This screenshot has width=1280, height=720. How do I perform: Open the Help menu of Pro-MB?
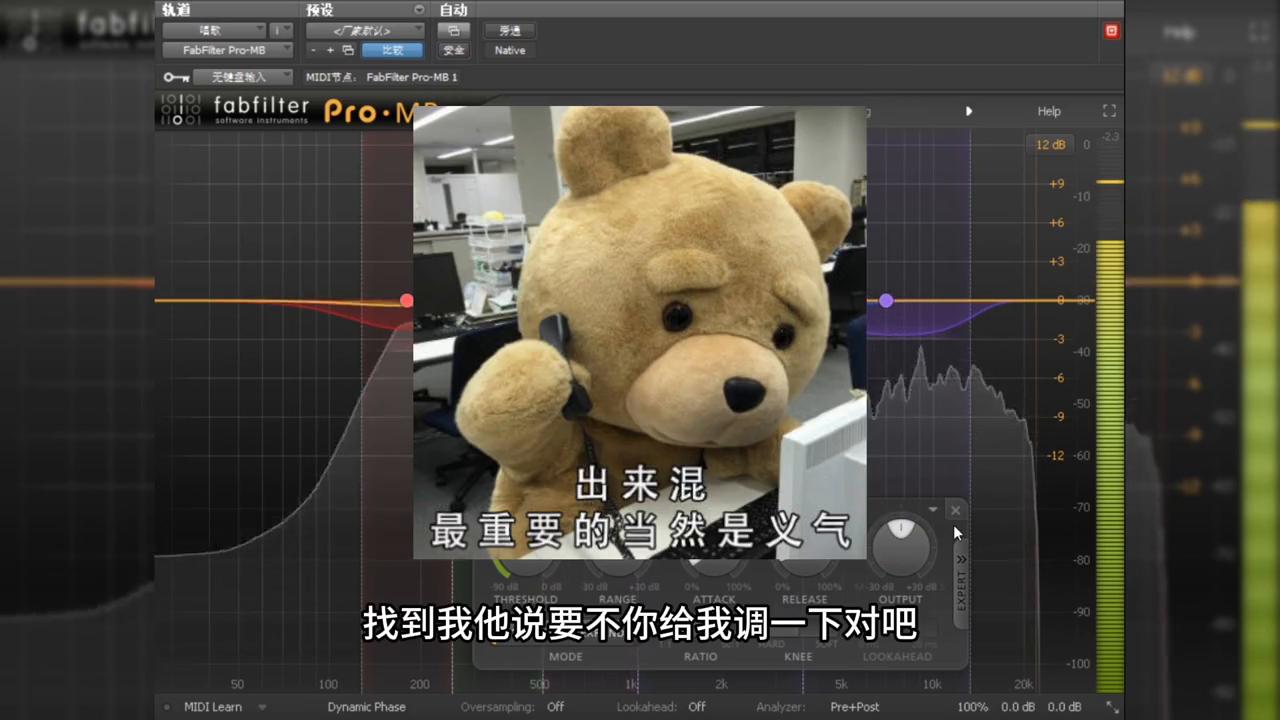pyautogui.click(x=1048, y=111)
